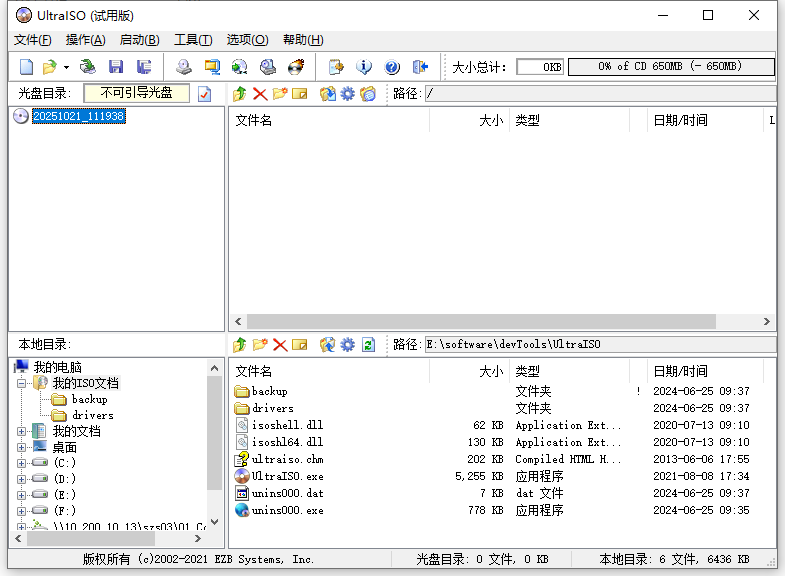Viewport: 785px width, 576px height.
Task: Click the Burn CD/DVD image flame icon
Action: (x=296, y=67)
